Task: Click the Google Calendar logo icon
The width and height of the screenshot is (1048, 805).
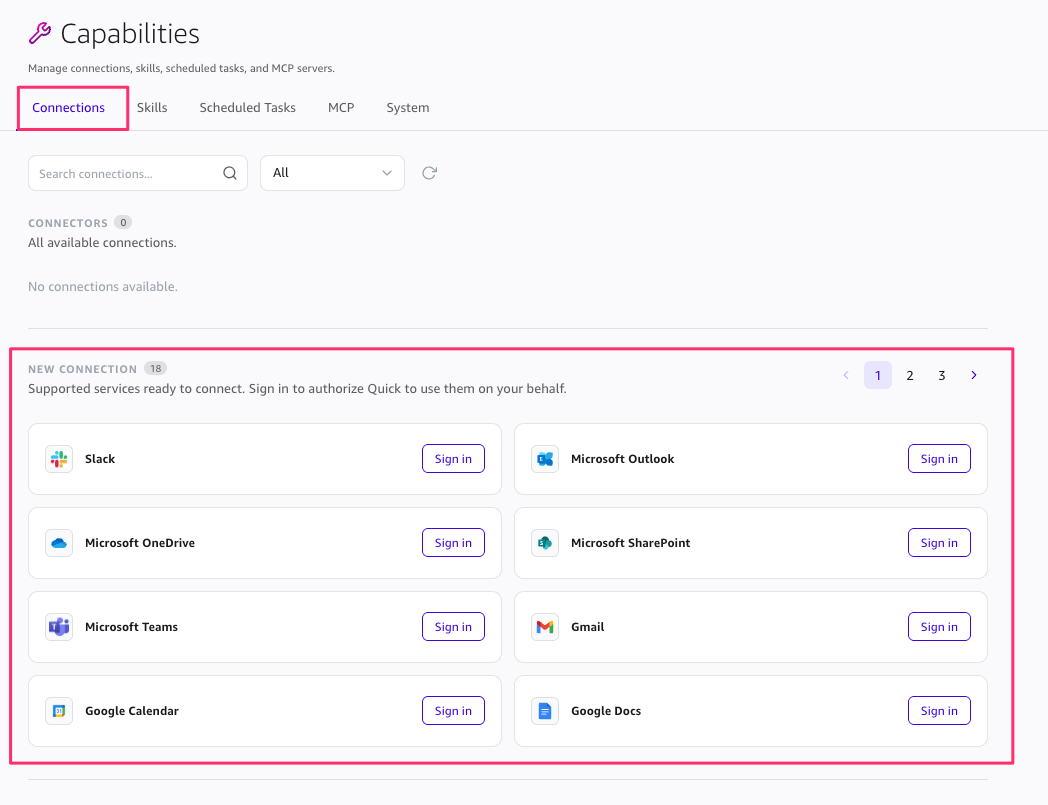Action: [x=59, y=711]
